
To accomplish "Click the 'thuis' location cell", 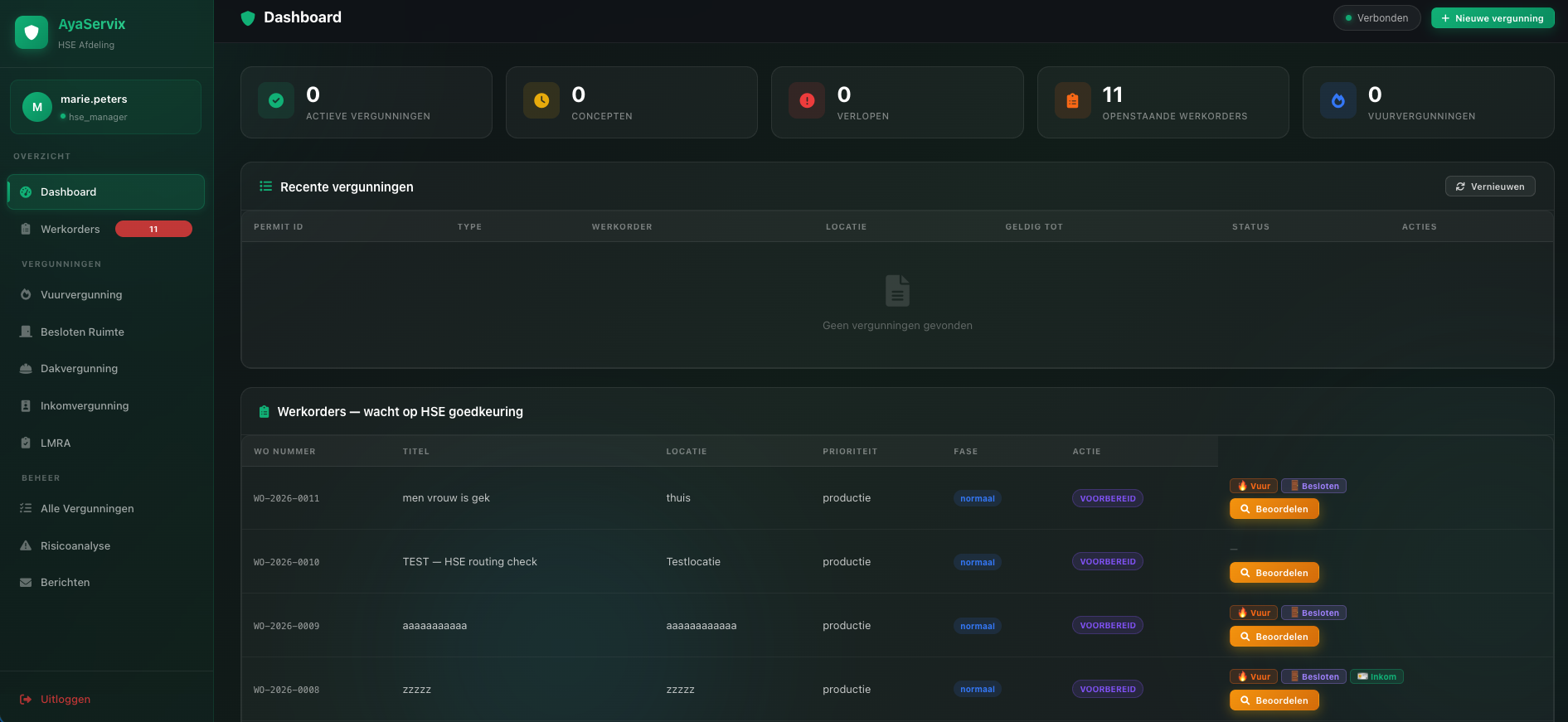I will [x=678, y=498].
